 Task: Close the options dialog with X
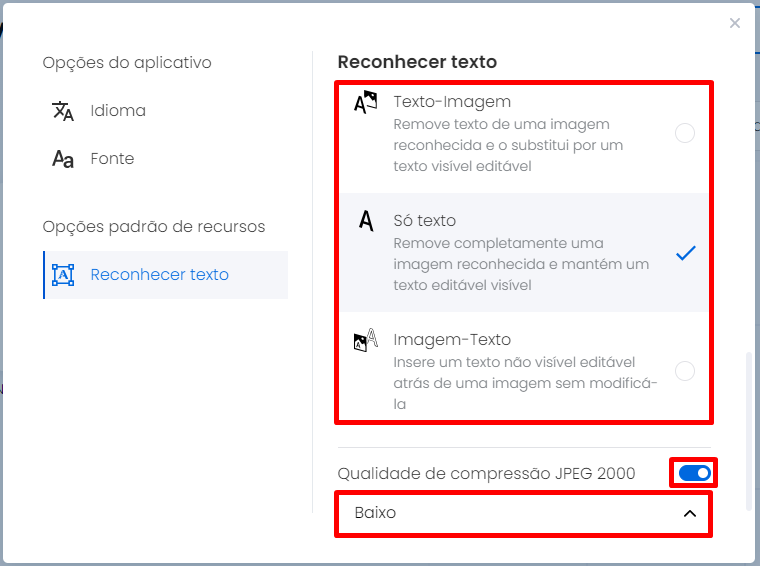coord(735,23)
